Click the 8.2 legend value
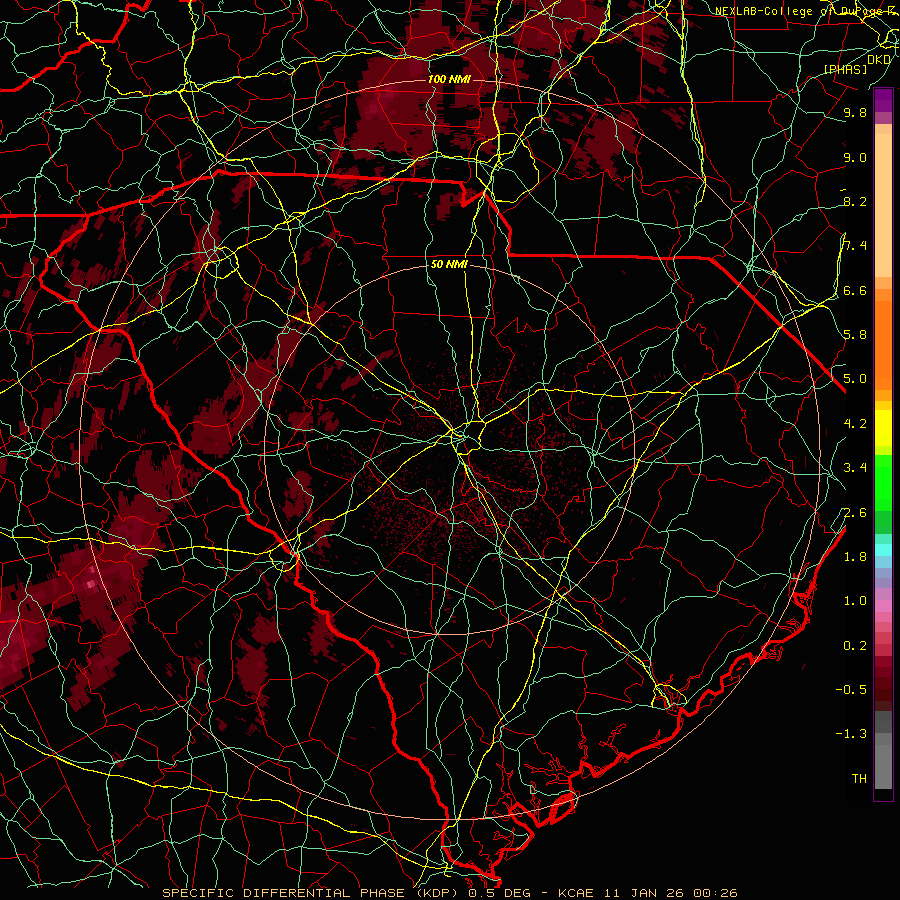 pyautogui.click(x=855, y=201)
